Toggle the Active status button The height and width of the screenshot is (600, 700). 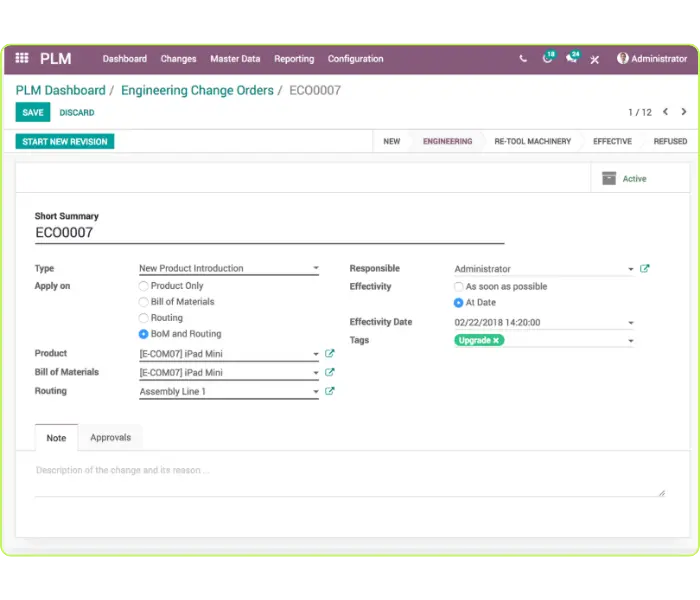coord(640,178)
